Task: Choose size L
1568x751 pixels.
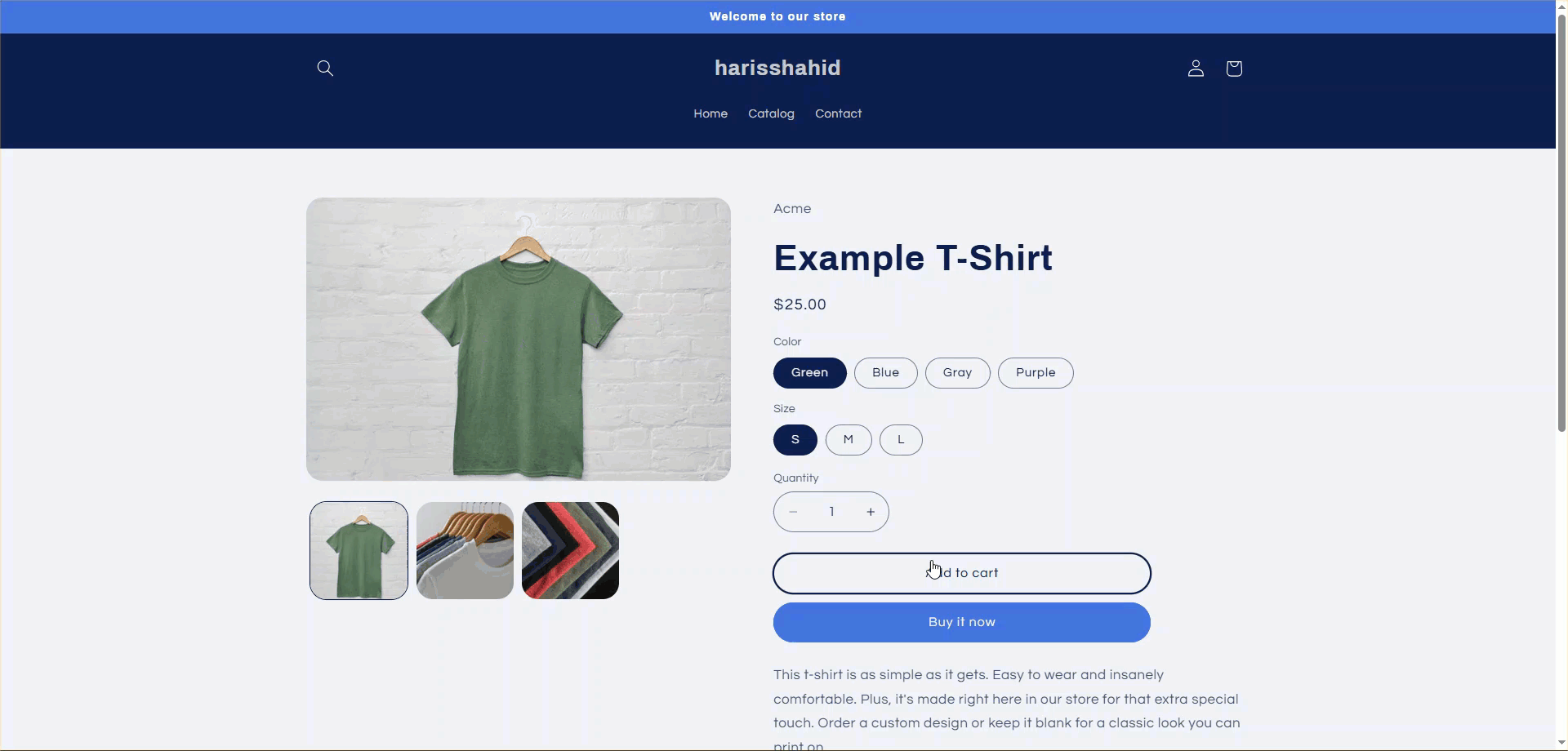Action: 901,440
